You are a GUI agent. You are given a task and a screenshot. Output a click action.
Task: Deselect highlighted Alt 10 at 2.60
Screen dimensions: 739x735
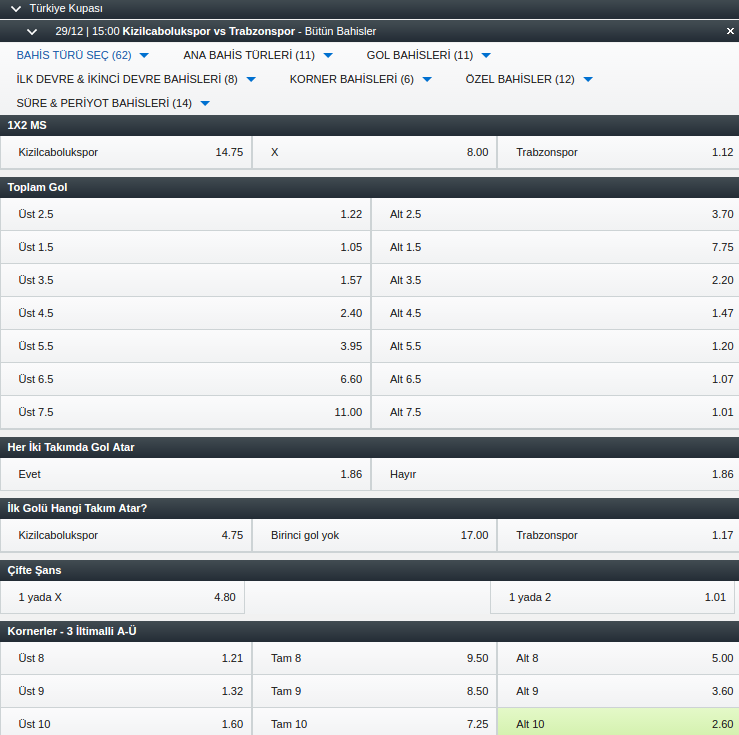pyautogui.click(x=618, y=722)
